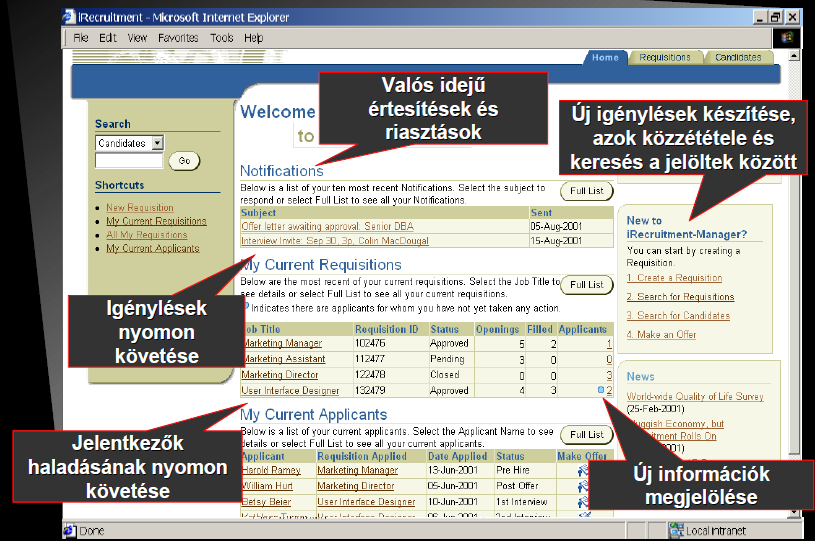The image size is (815, 541).
Task: Open the Favorites menu
Action: 178,38
